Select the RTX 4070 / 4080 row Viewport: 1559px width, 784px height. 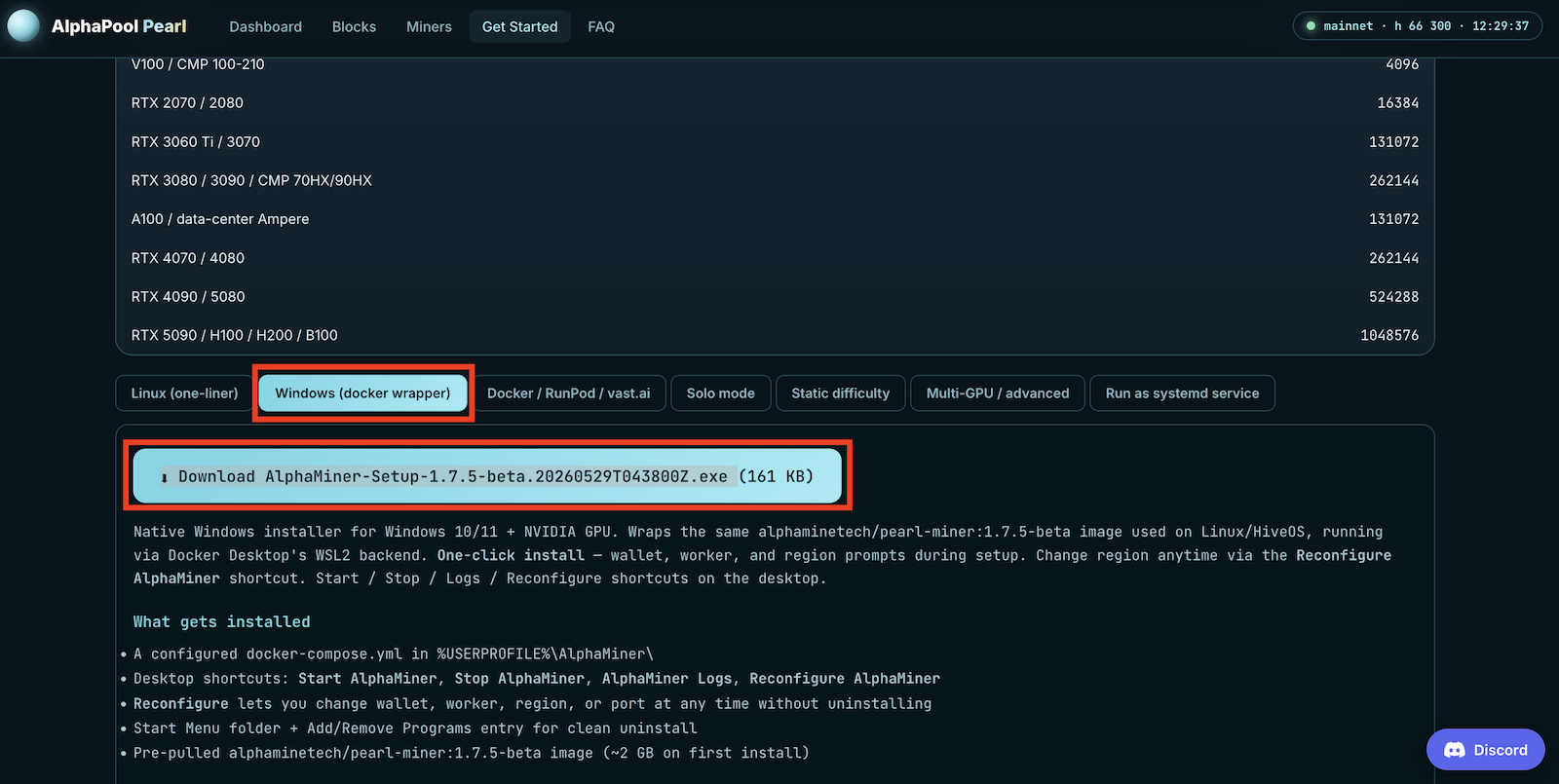[775, 258]
